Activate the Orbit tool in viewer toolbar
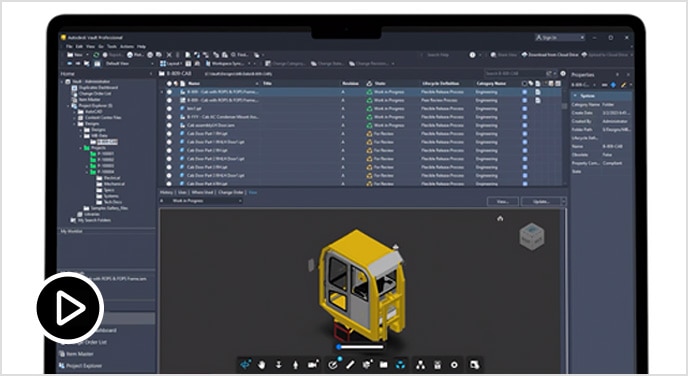 click(245, 364)
